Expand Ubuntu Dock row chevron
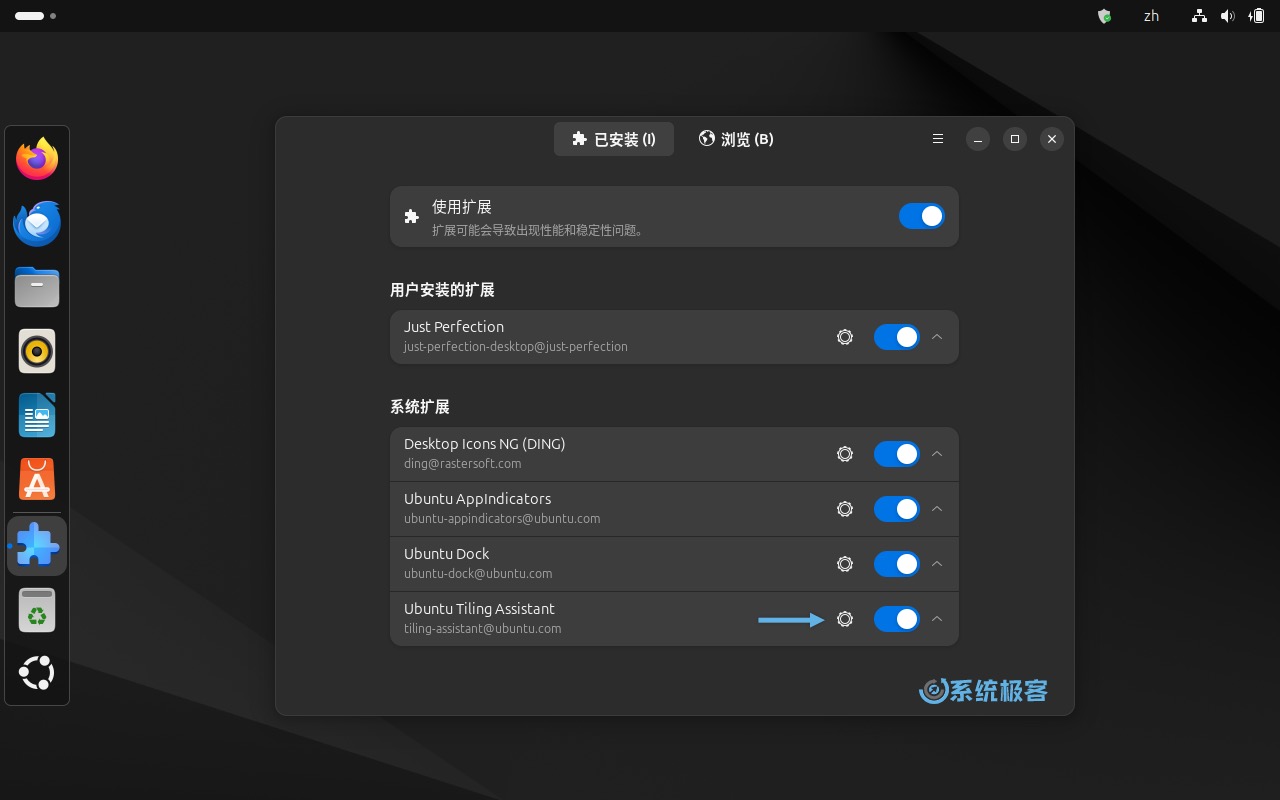 pos(937,564)
